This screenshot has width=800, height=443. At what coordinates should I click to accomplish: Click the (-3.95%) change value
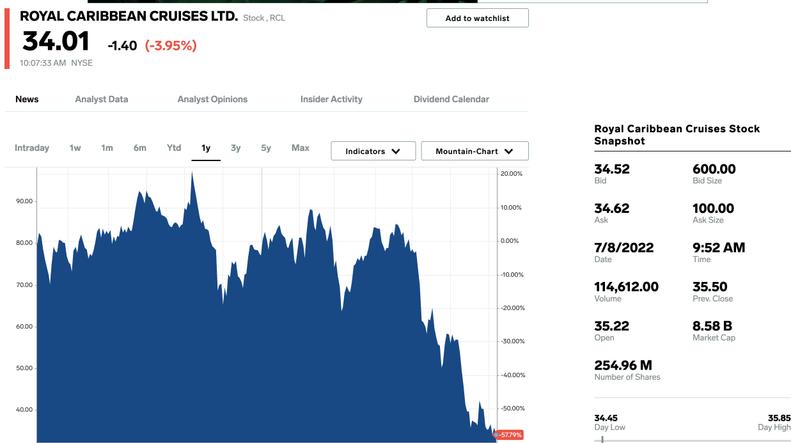point(170,45)
